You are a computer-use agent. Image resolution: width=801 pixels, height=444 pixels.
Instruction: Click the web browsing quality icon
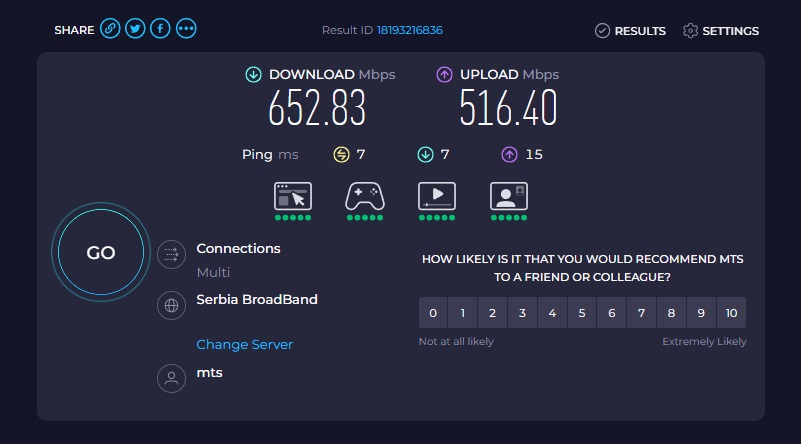tap(293, 196)
